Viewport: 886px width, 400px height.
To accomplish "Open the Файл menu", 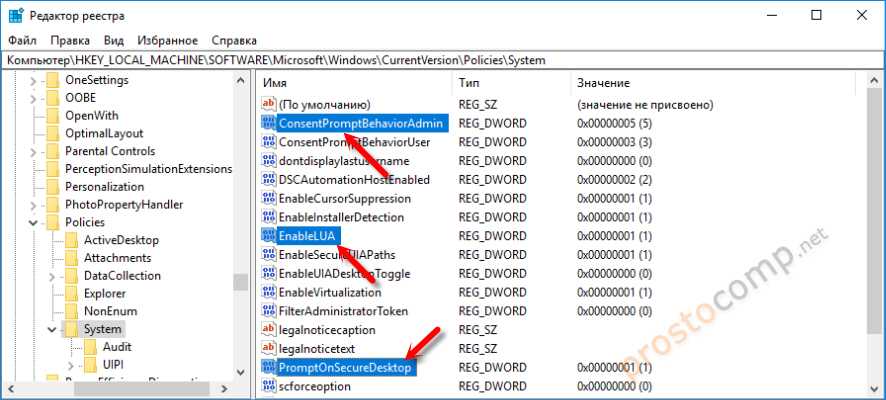I will pyautogui.click(x=21, y=41).
